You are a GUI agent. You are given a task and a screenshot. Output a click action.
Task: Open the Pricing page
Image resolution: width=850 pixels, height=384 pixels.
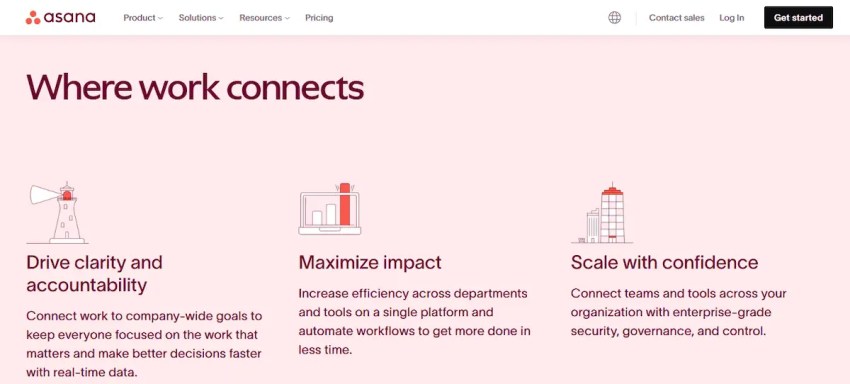pyautogui.click(x=319, y=17)
